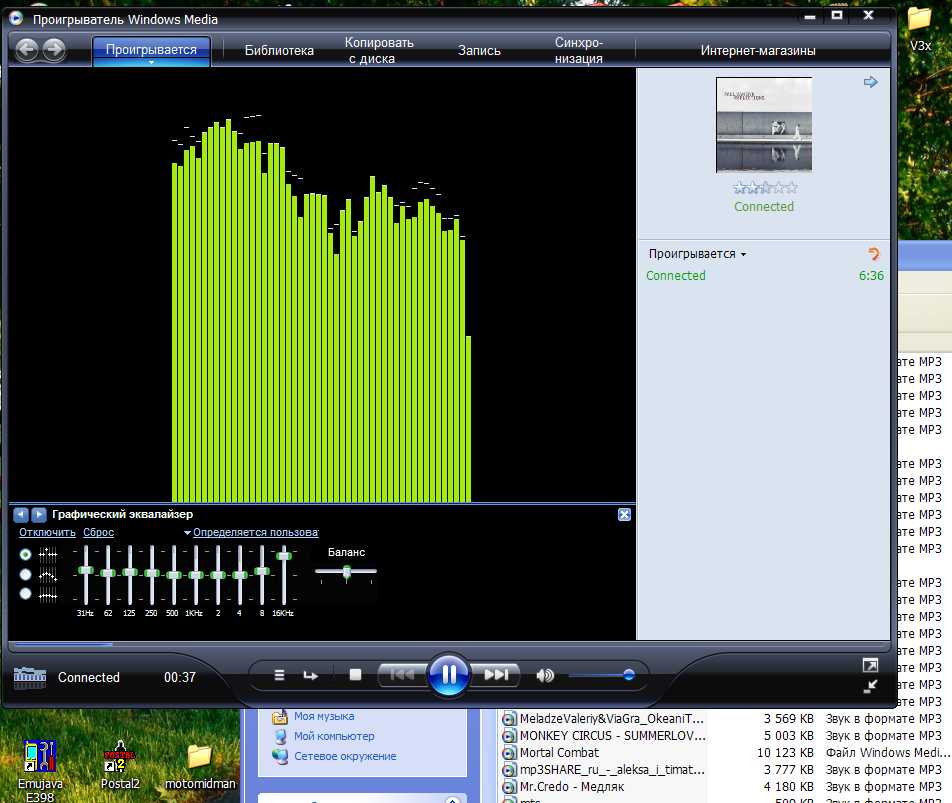
Task: Mute sound using the speaker icon
Action: [x=545, y=675]
